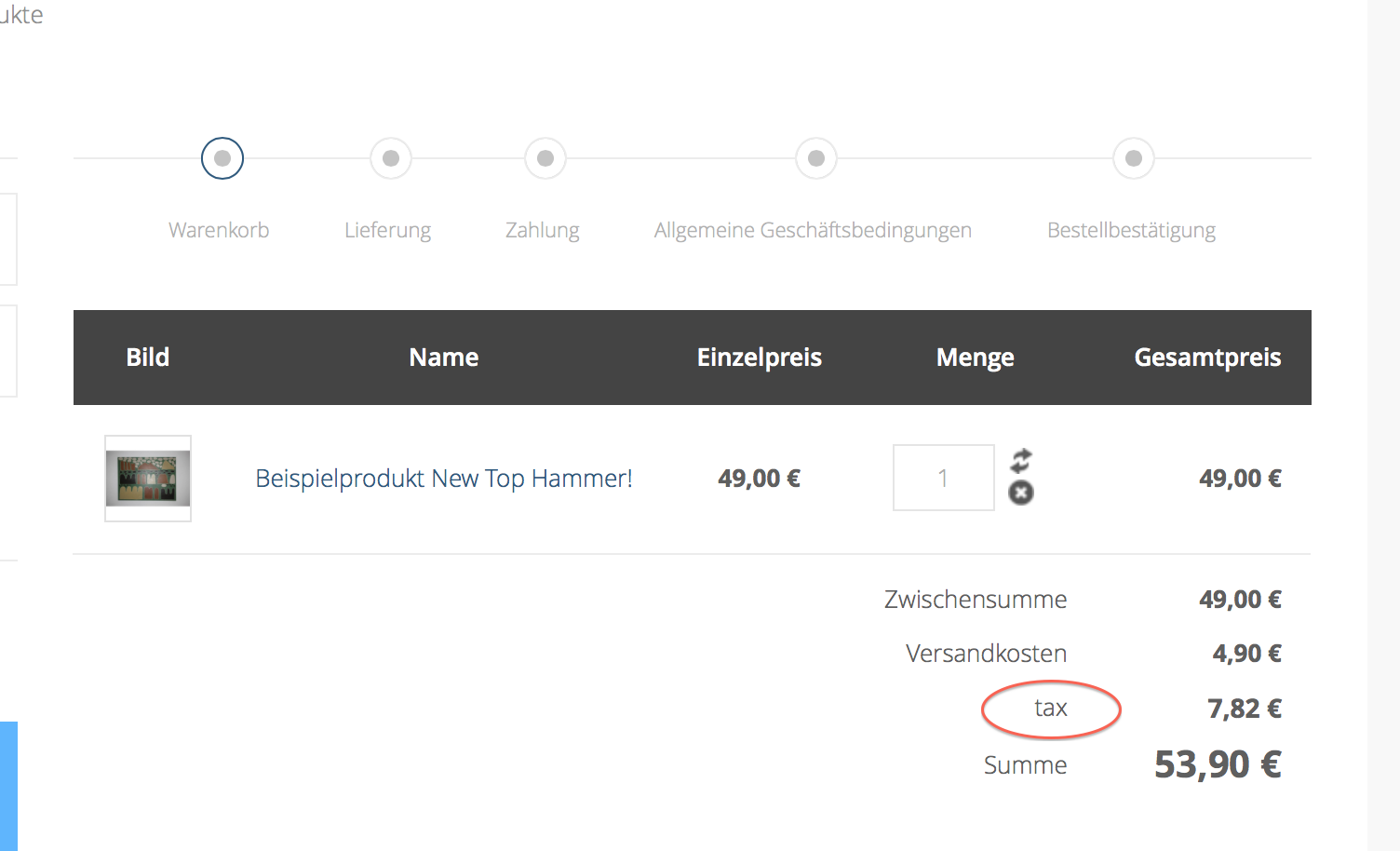Select the Warenkorb step circle

pos(222,158)
